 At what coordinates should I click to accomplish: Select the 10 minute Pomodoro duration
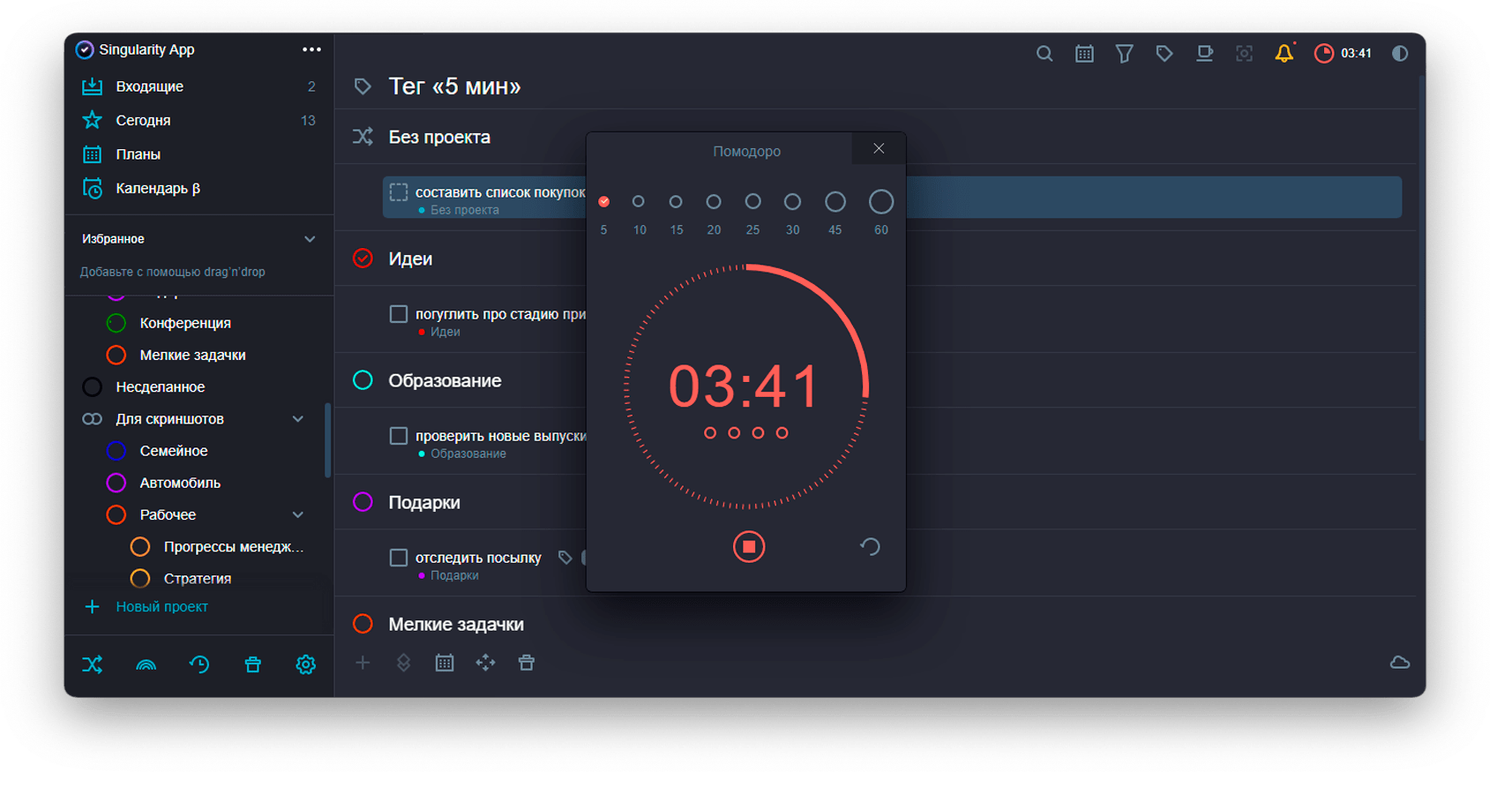[639, 202]
